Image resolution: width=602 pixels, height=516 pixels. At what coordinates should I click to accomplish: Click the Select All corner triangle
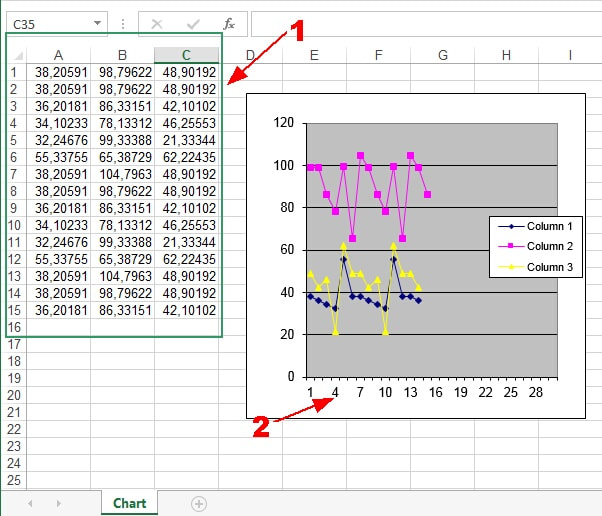18,56
